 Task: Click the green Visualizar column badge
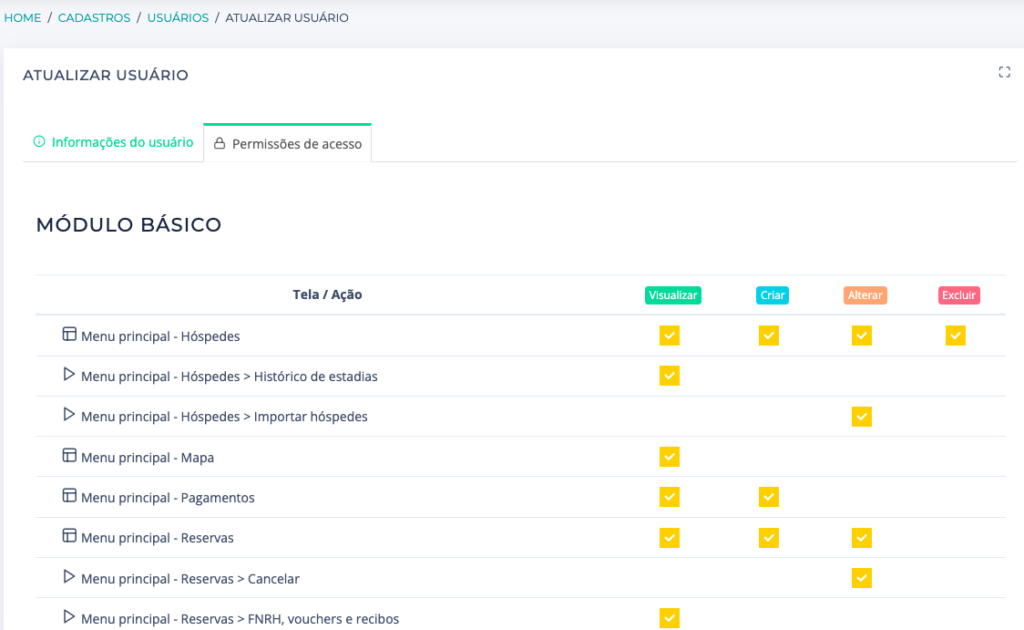coord(673,295)
